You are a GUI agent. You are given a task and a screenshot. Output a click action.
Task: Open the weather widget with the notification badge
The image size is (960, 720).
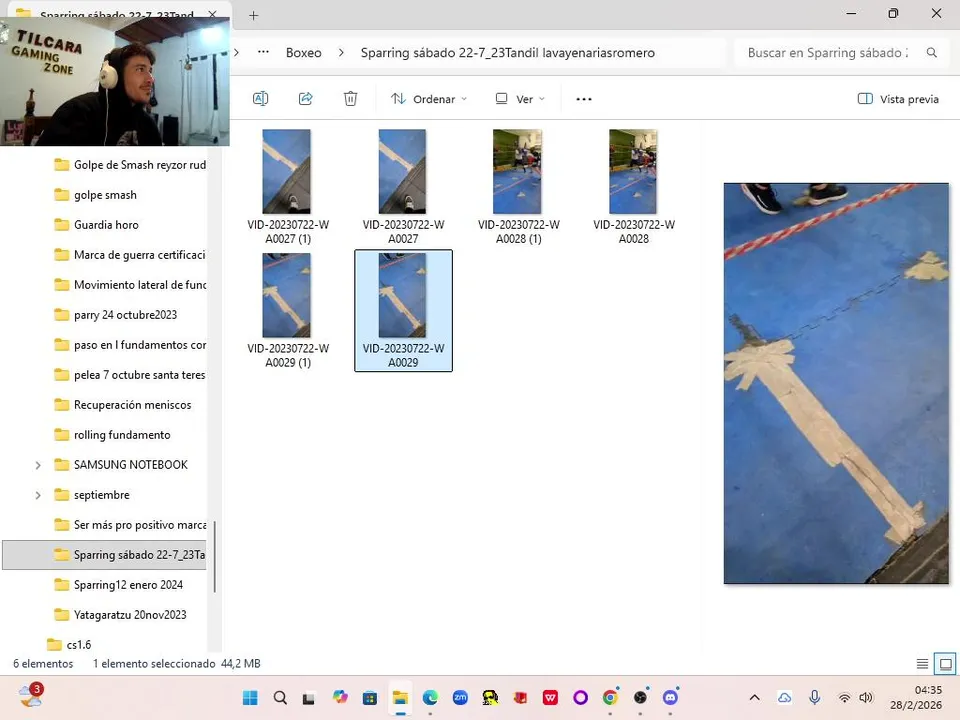[x=30, y=696]
